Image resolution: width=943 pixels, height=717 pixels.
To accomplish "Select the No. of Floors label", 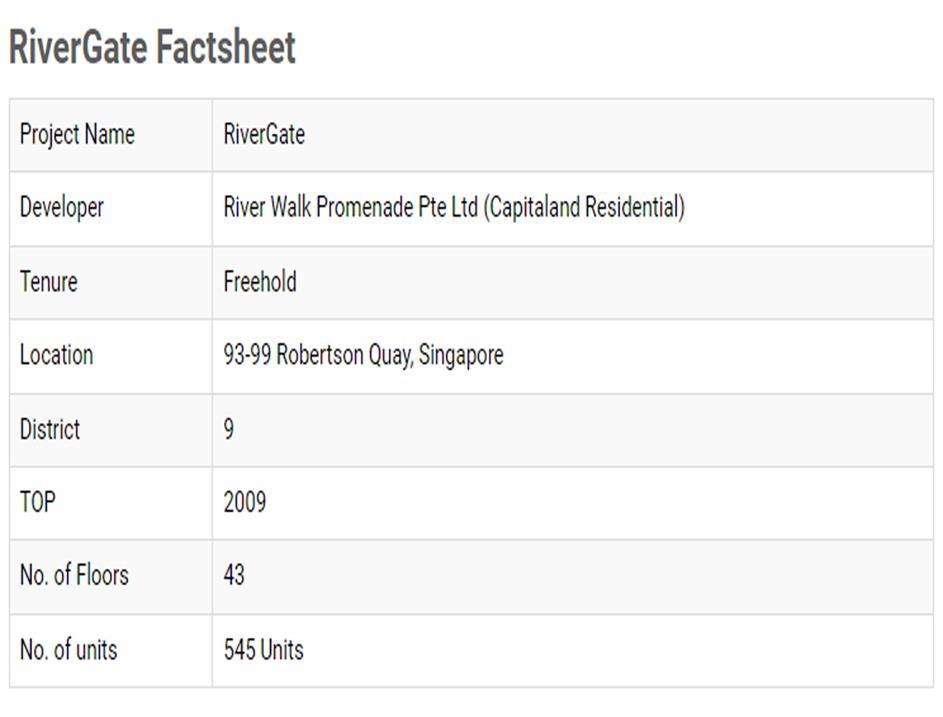I will (74, 576).
